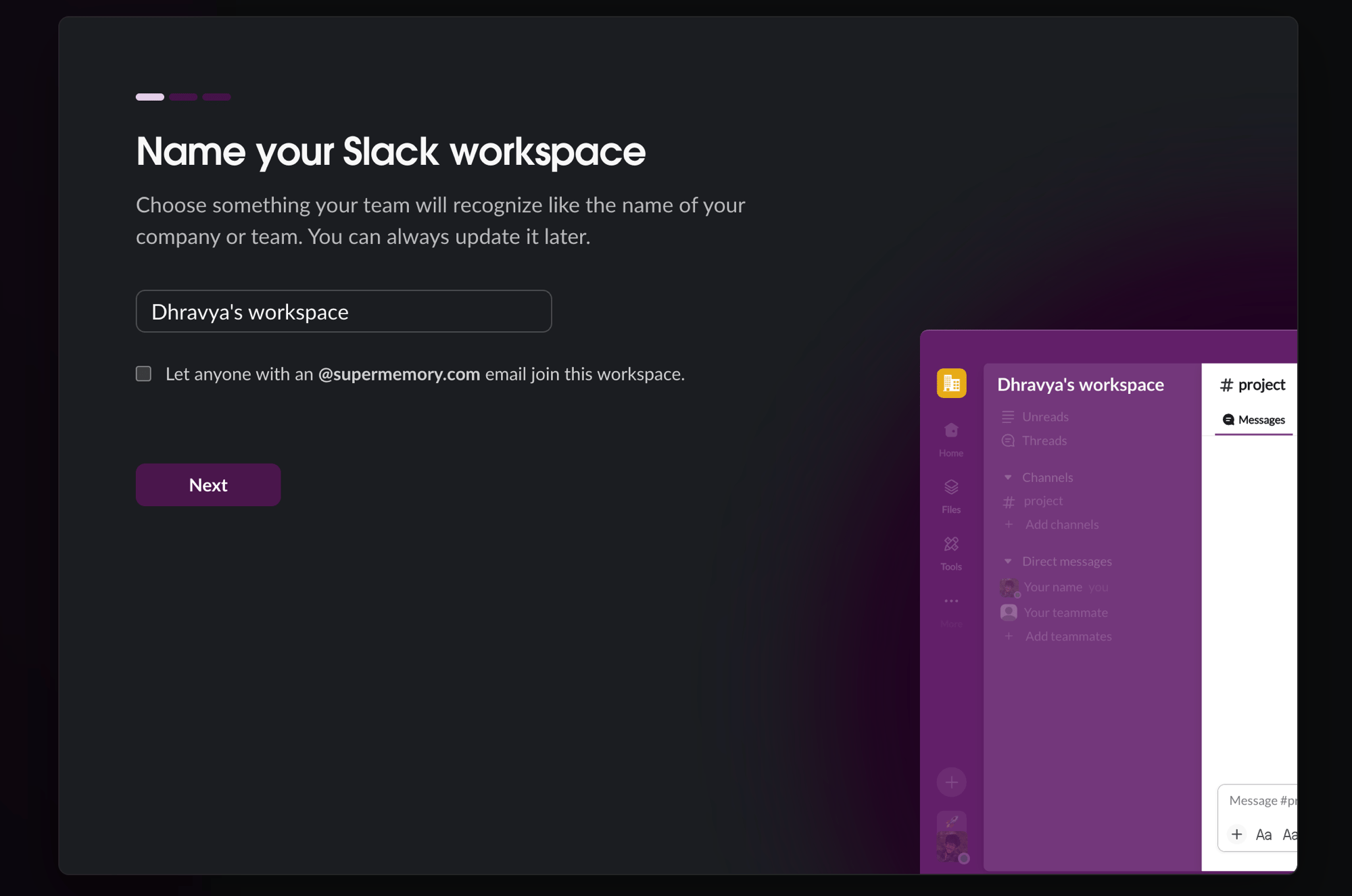
Task: Open Tools in the preview sidebar
Action: click(x=951, y=553)
